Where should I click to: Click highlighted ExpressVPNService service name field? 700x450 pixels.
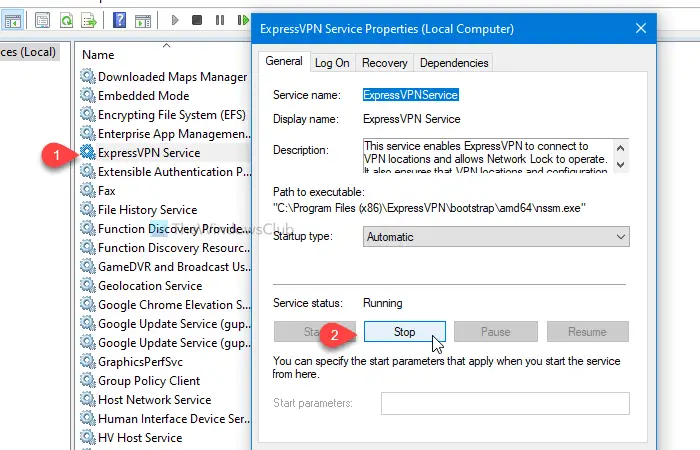coord(410,95)
